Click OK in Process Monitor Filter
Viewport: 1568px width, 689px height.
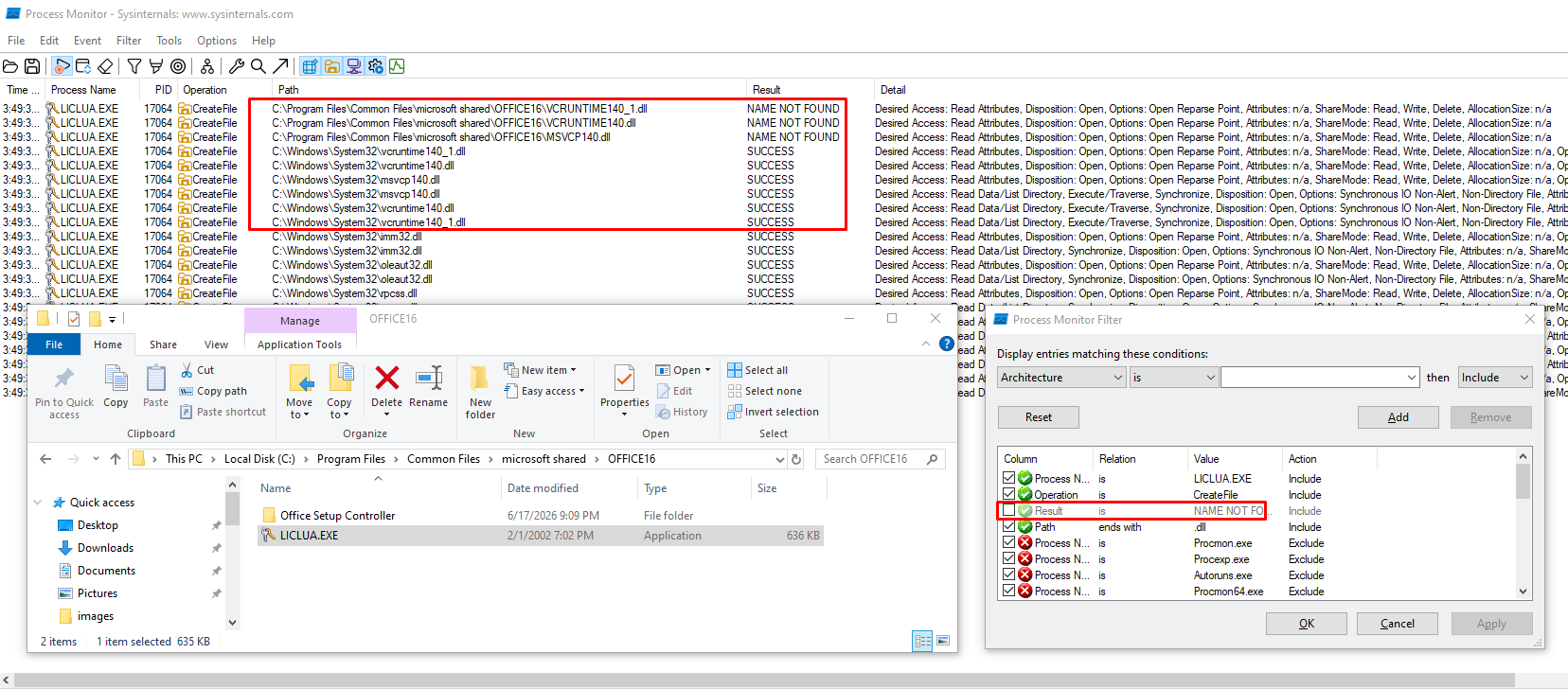(1307, 624)
